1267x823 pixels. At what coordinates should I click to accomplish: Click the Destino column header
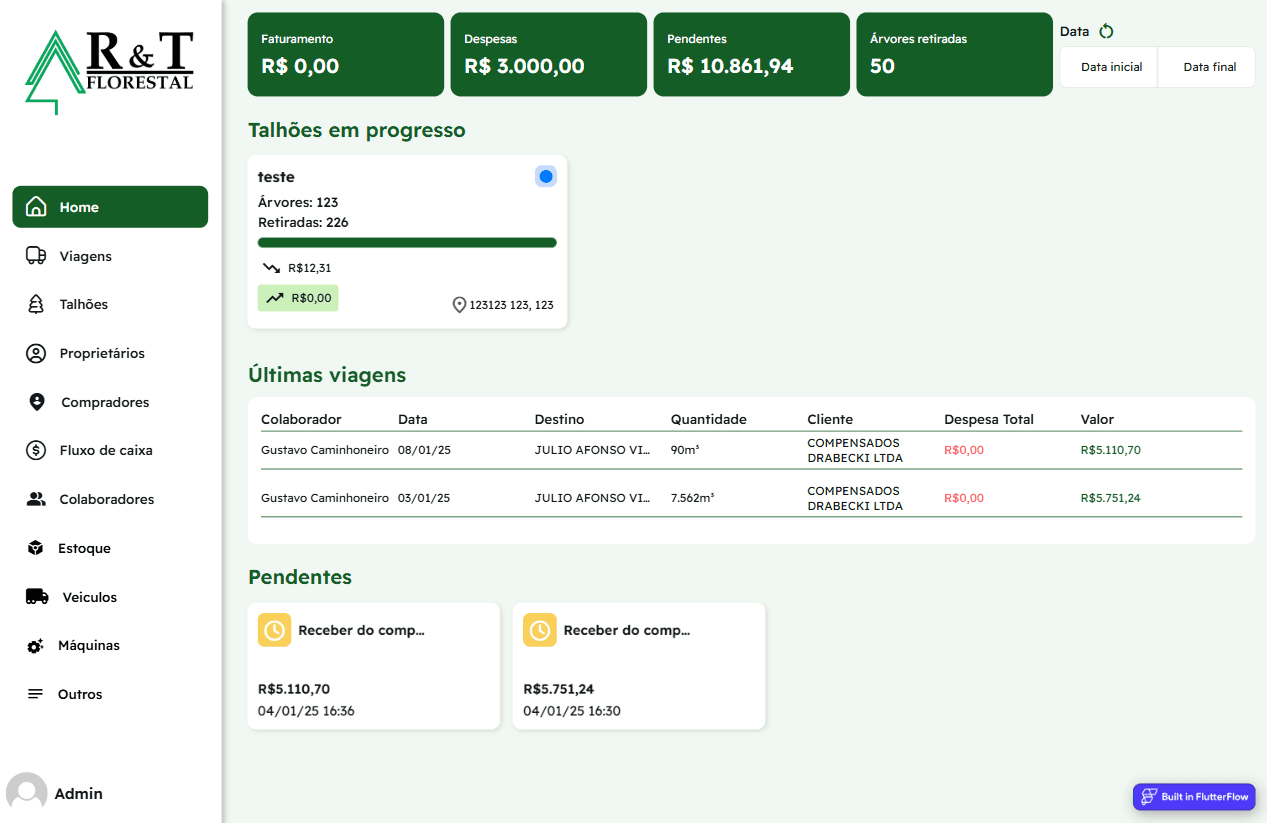pyautogui.click(x=560, y=419)
